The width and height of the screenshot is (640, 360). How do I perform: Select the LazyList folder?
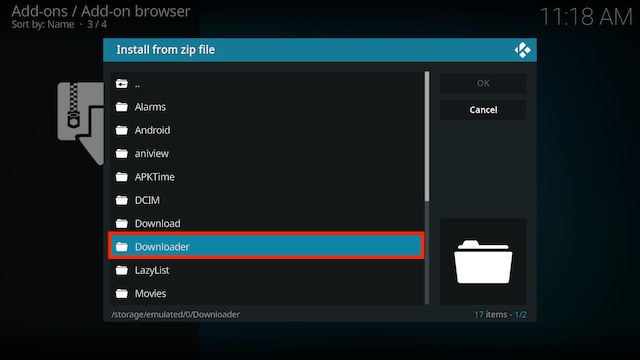pos(267,270)
